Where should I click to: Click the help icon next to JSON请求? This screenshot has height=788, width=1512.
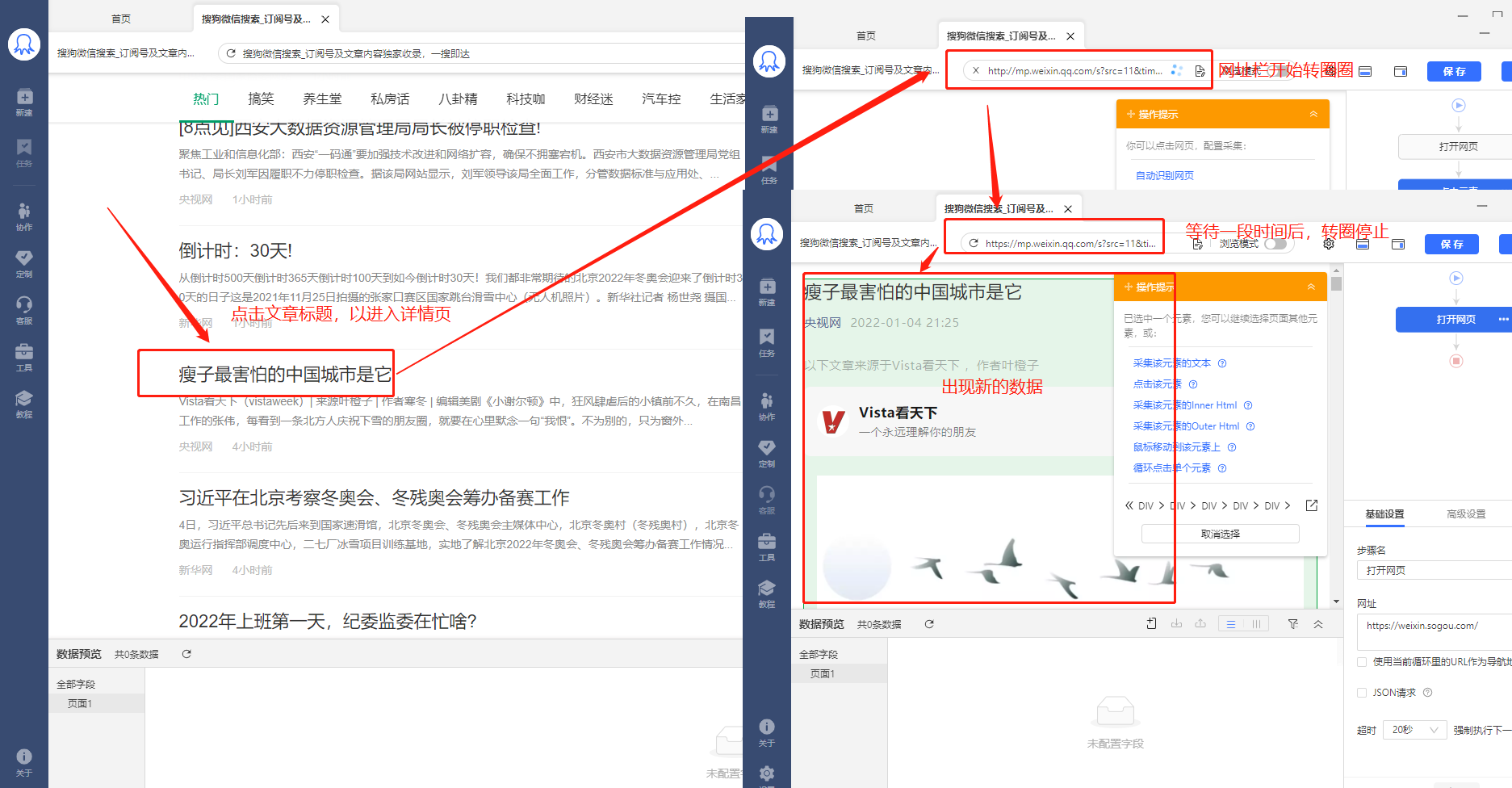pyautogui.click(x=1427, y=693)
